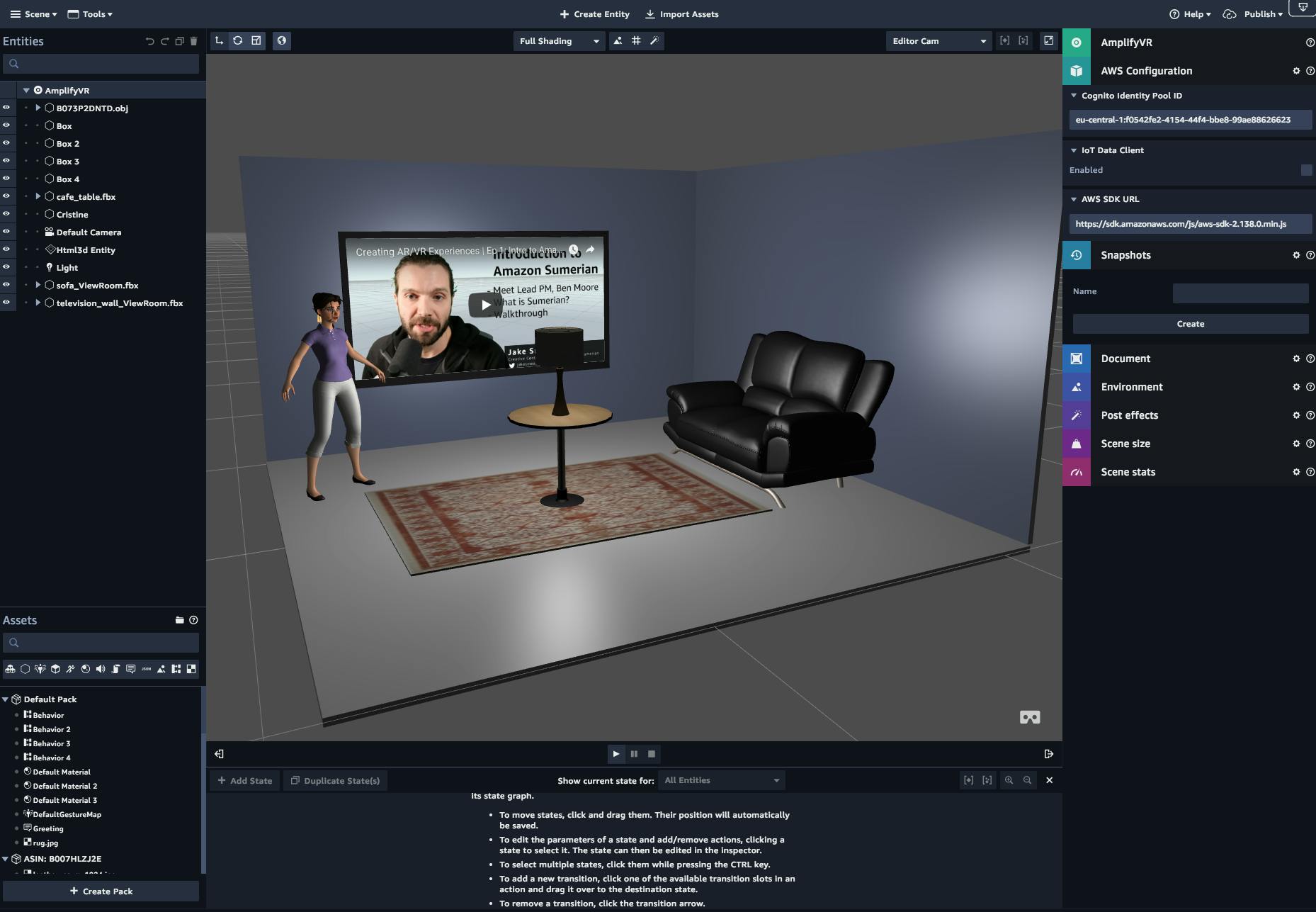Click the VR cardboard icon in viewport
Viewport: 1316px width, 912px height.
[1029, 717]
